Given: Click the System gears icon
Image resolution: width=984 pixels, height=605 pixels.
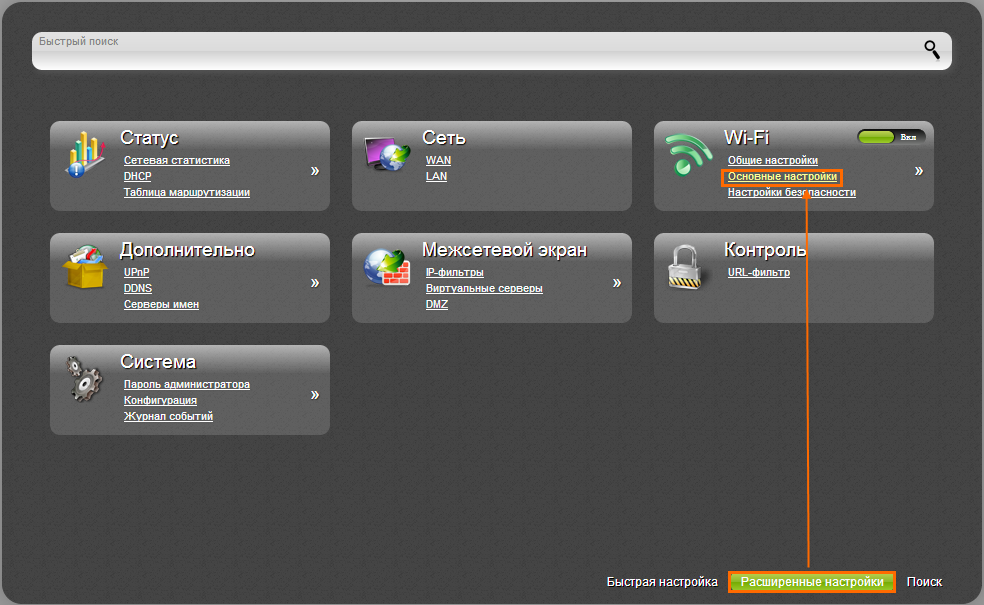Looking at the screenshot, I should 86,378.
